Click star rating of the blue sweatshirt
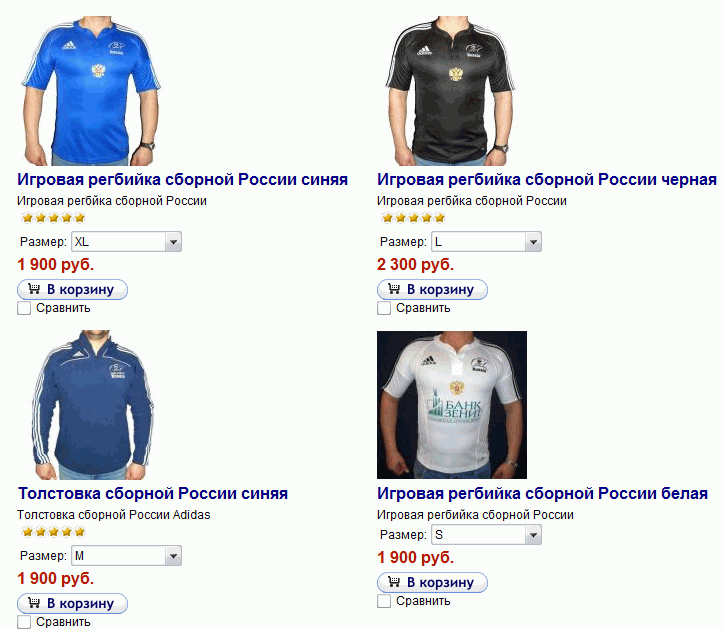This screenshot has width=723, height=630. point(52,532)
